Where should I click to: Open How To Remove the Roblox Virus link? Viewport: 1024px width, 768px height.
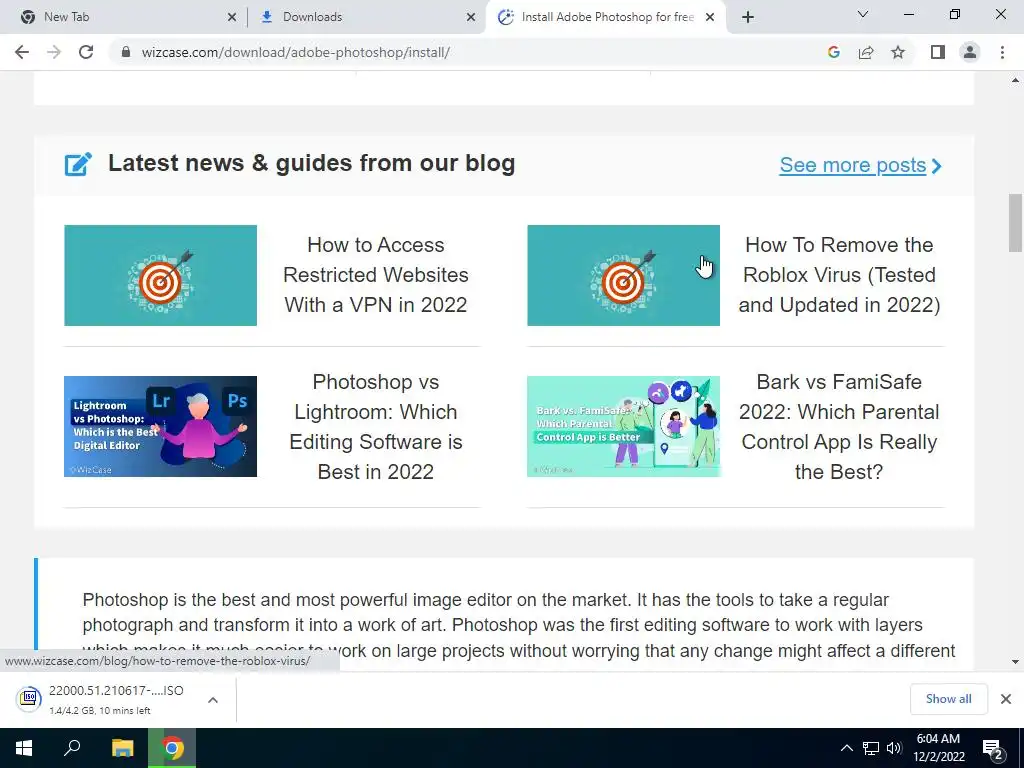(x=839, y=275)
